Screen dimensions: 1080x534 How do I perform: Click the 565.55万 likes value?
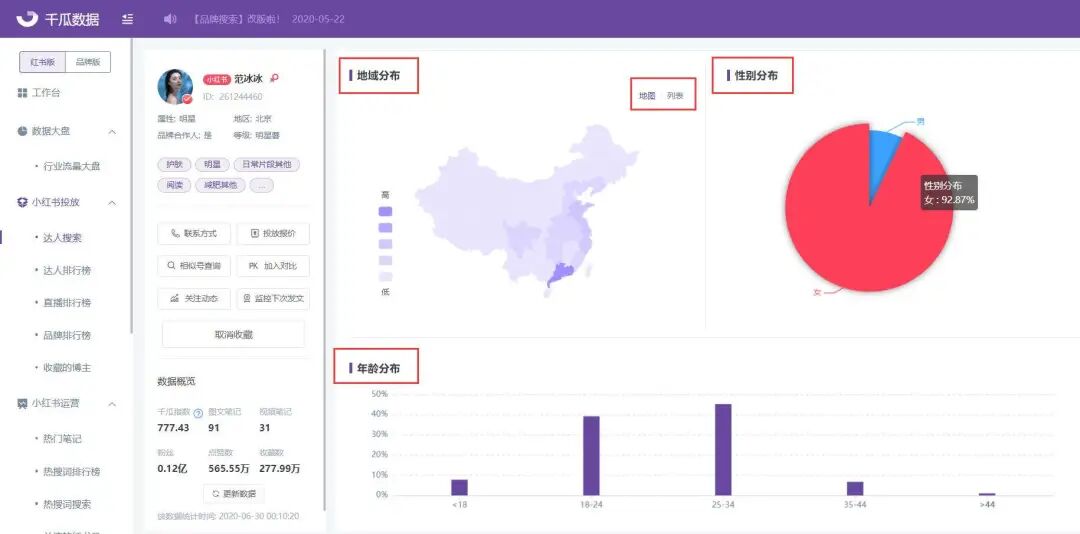point(229,469)
